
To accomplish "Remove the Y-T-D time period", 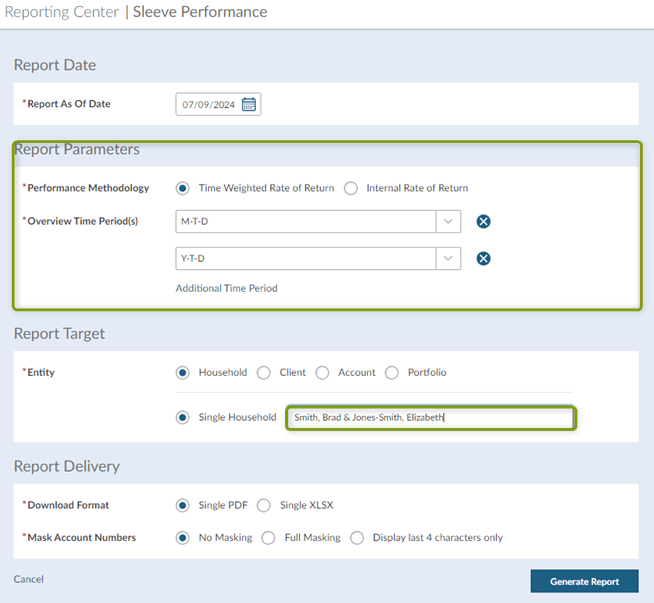I will [483, 259].
